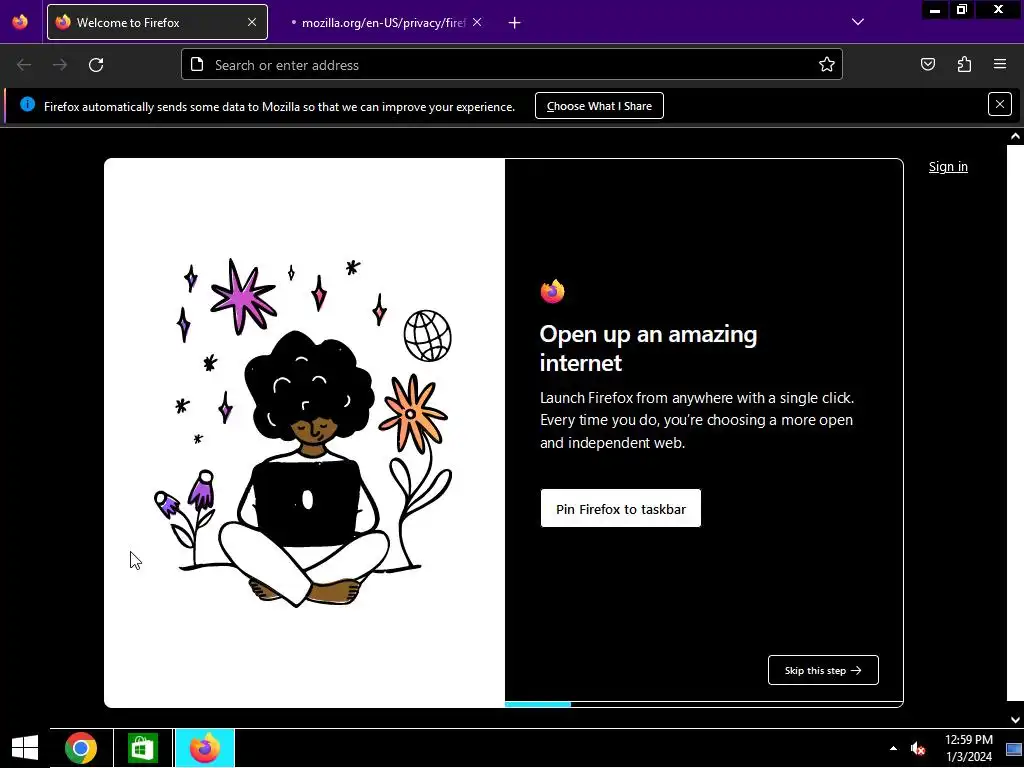This screenshot has height=768, width=1024.
Task: Click the 'Open up an amazing internet' heading
Action: point(648,348)
